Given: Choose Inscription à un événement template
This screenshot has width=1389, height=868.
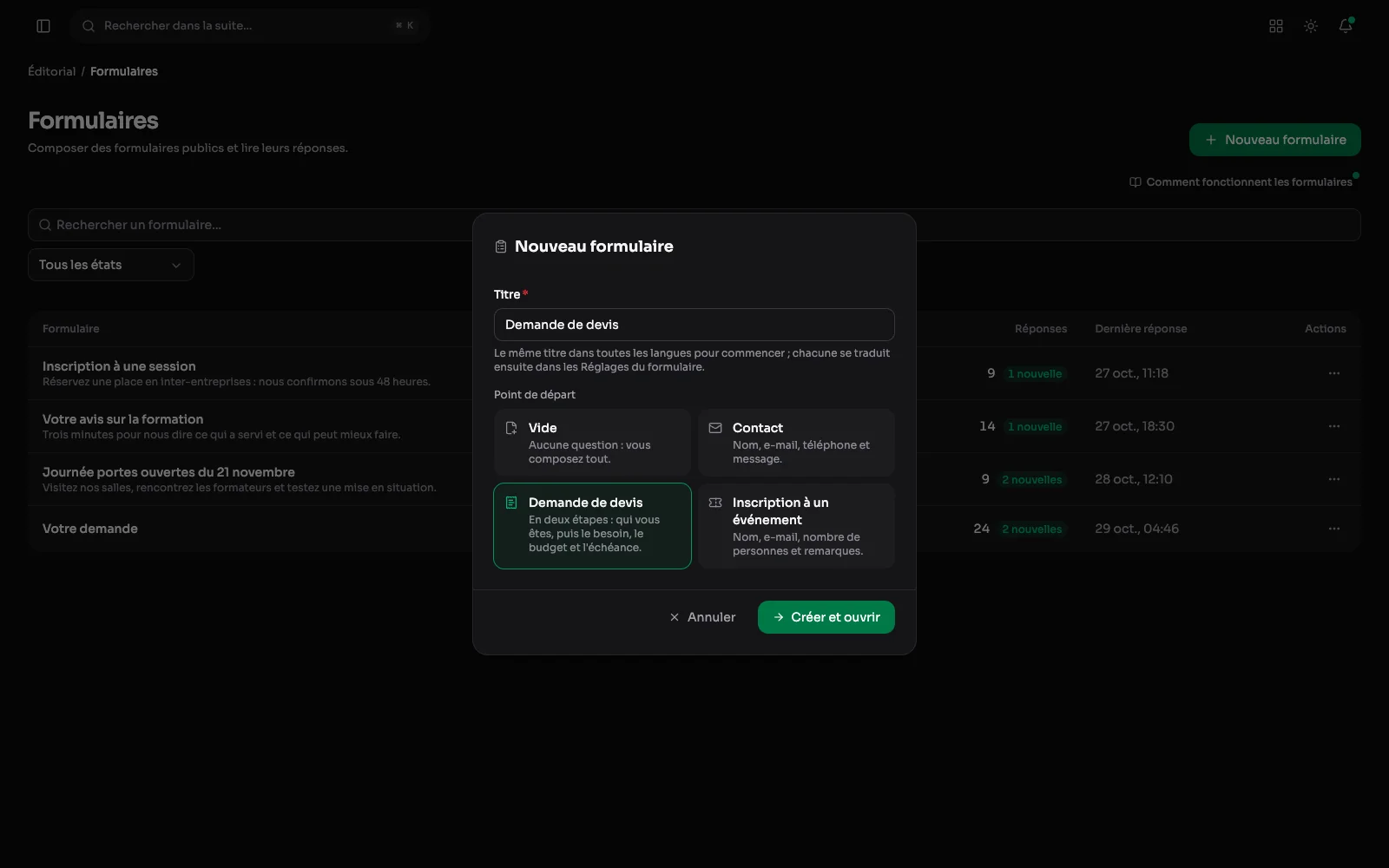Looking at the screenshot, I should click(x=796, y=526).
